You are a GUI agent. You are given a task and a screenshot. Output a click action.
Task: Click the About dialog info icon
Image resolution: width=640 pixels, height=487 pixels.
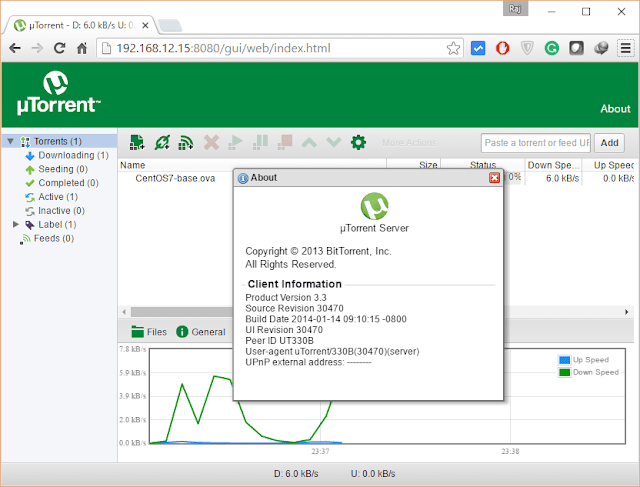tap(243, 178)
